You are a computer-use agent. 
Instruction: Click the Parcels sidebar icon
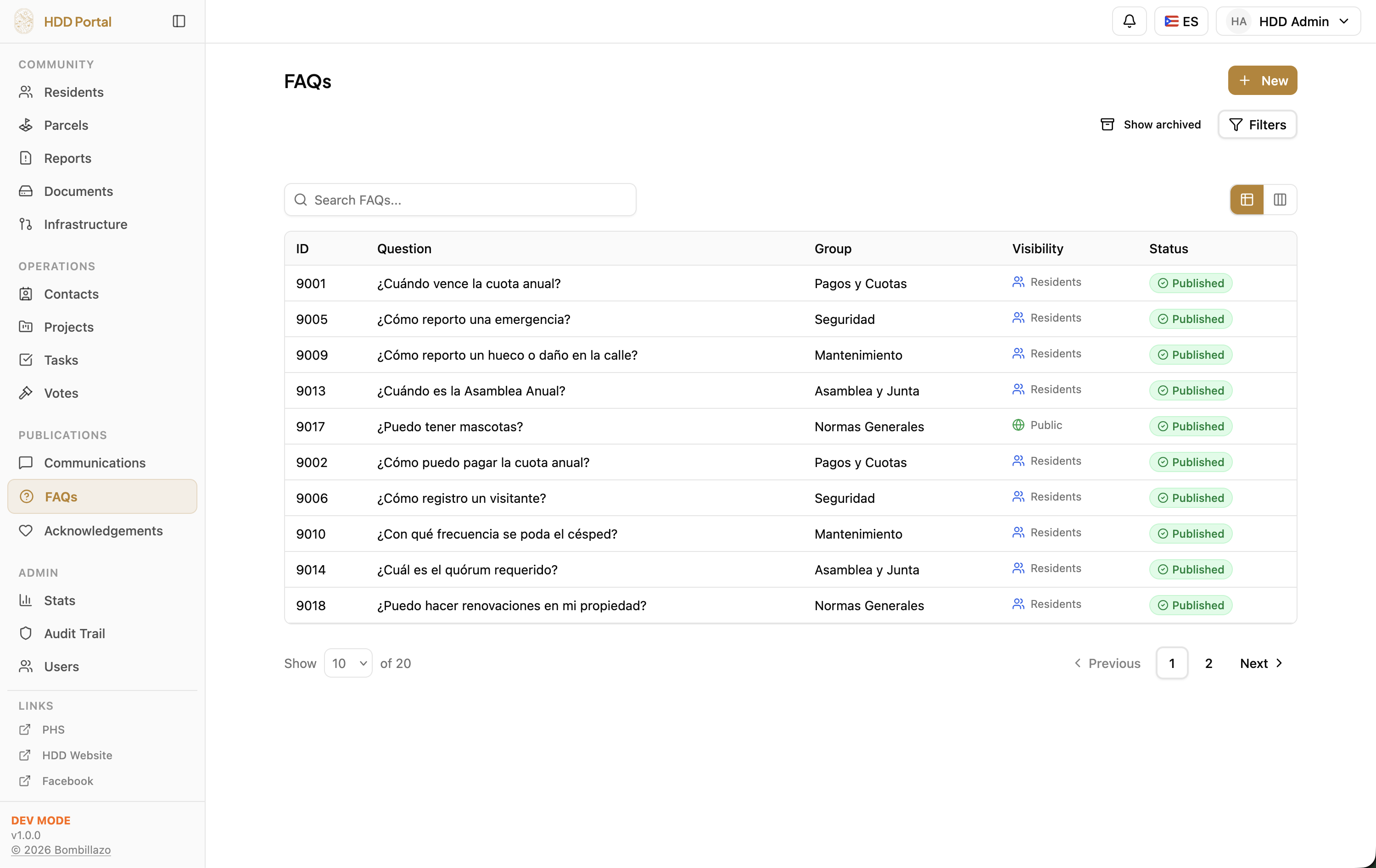(x=26, y=125)
